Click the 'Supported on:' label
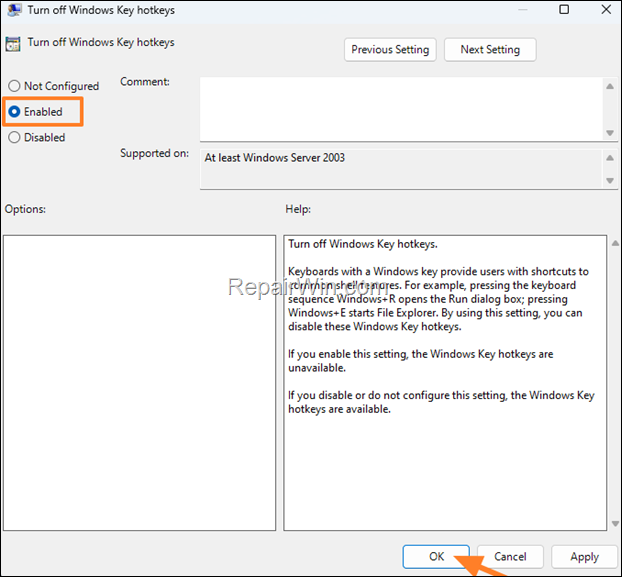 coord(154,153)
